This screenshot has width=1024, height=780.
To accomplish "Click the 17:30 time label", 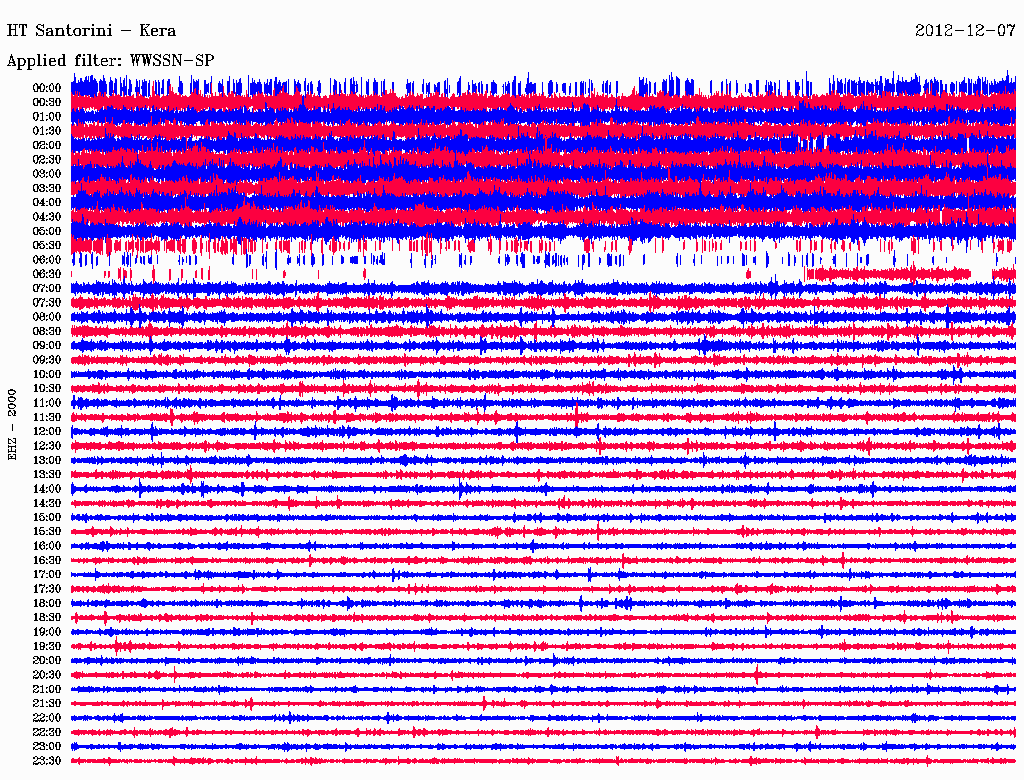I will click(x=47, y=589).
